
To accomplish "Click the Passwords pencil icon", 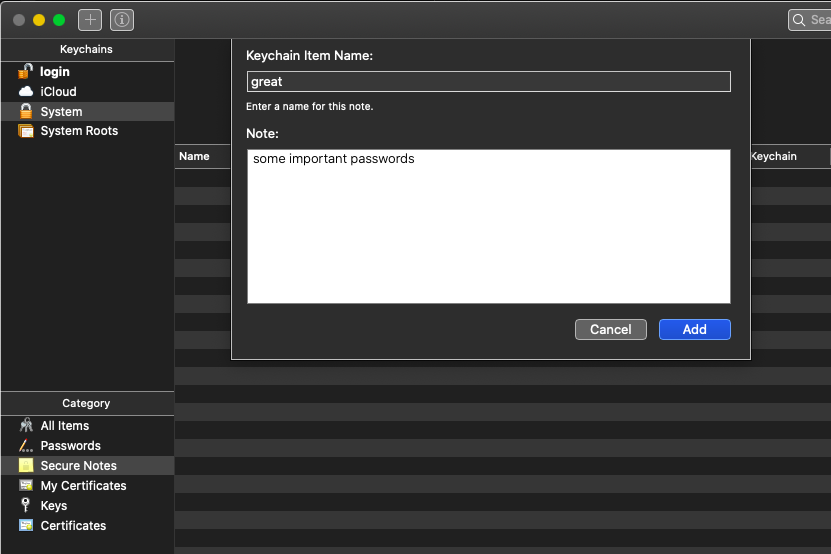I will [25, 445].
